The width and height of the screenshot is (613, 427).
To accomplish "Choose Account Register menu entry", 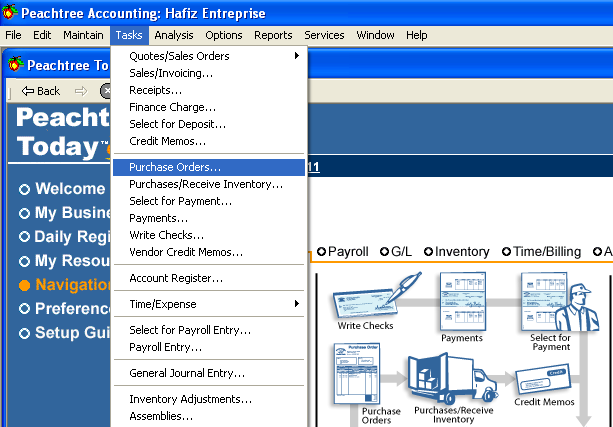I will point(209,278).
